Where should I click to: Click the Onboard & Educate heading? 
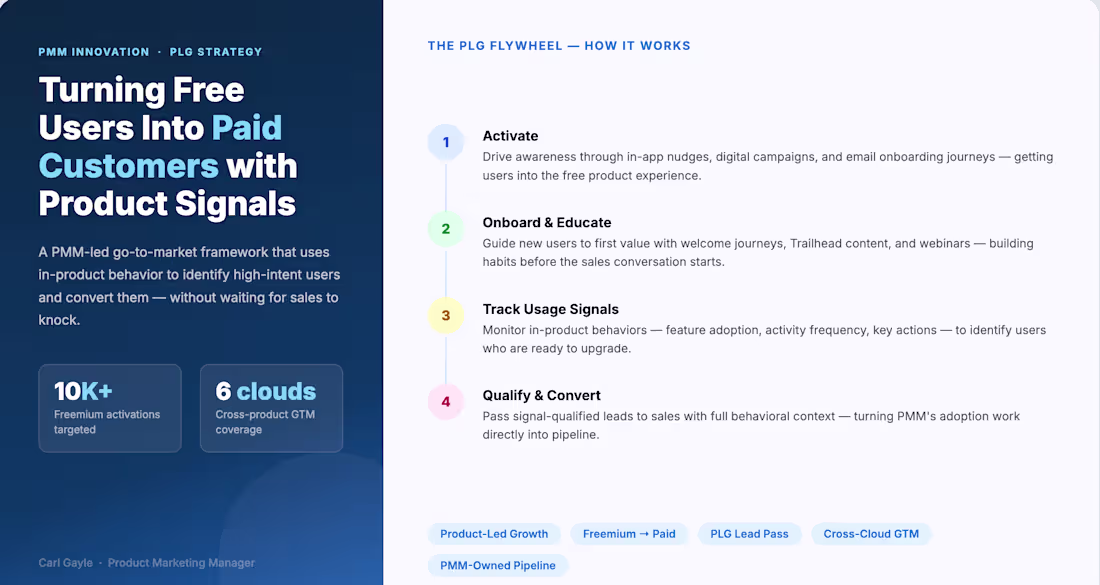point(546,222)
